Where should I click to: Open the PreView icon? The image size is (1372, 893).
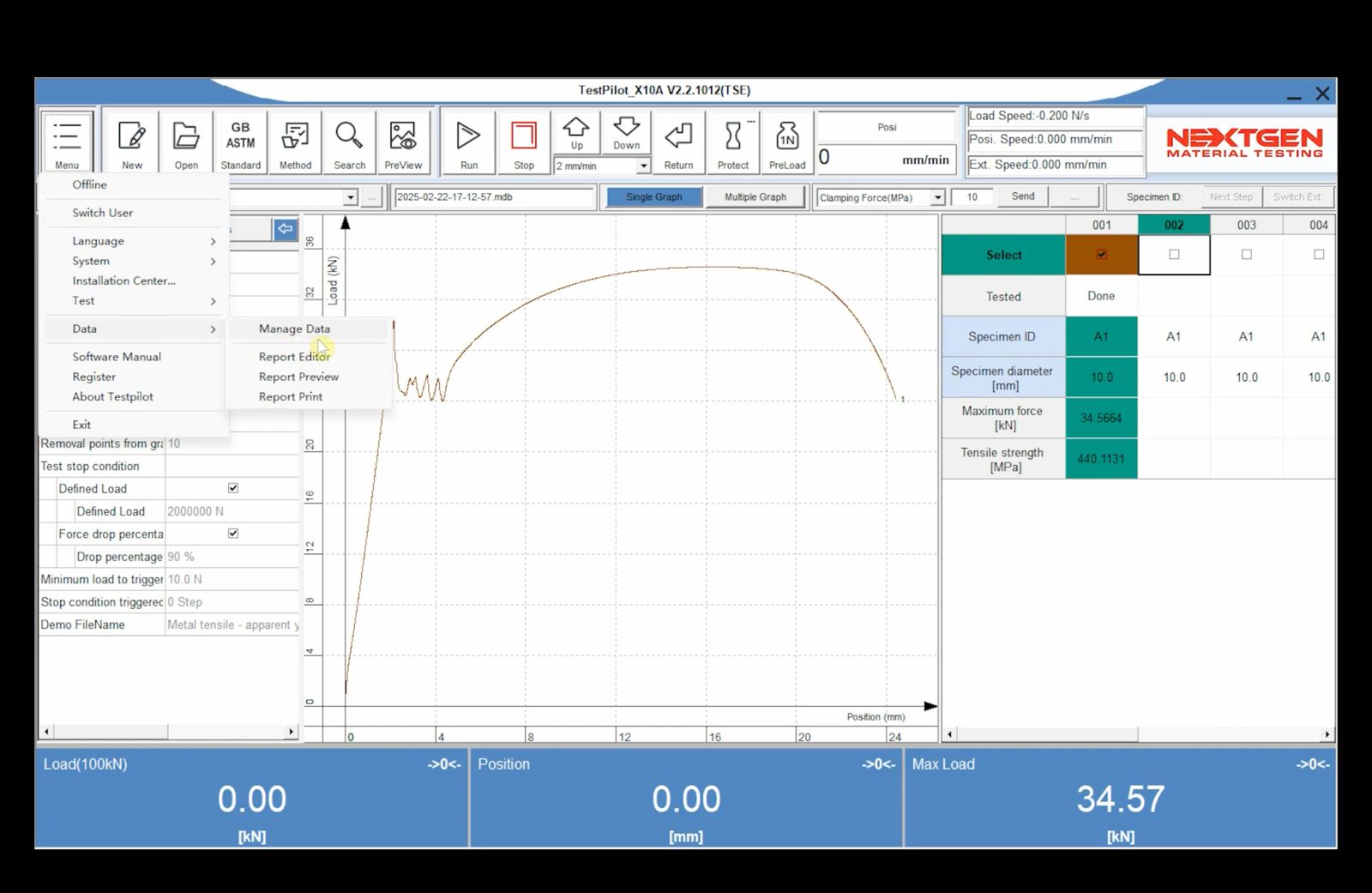[x=403, y=142]
